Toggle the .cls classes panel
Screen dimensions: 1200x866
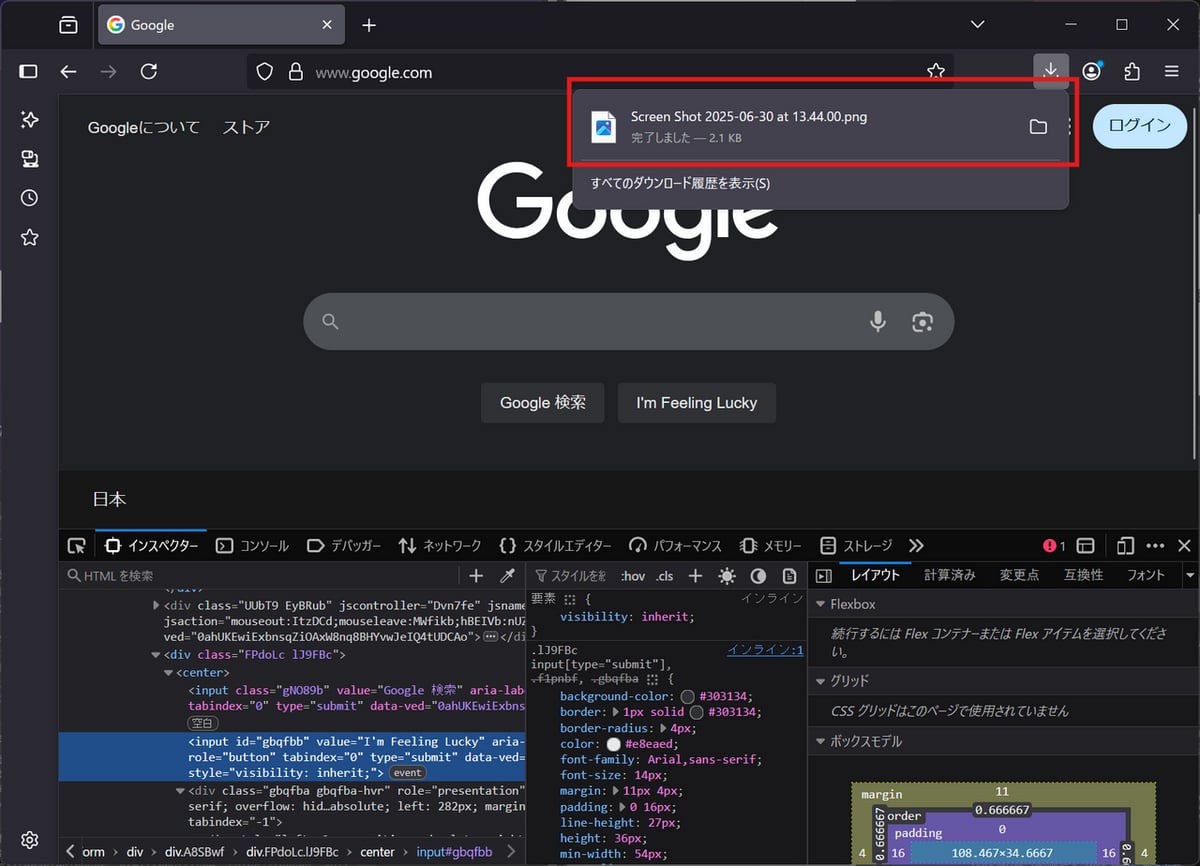tap(665, 576)
